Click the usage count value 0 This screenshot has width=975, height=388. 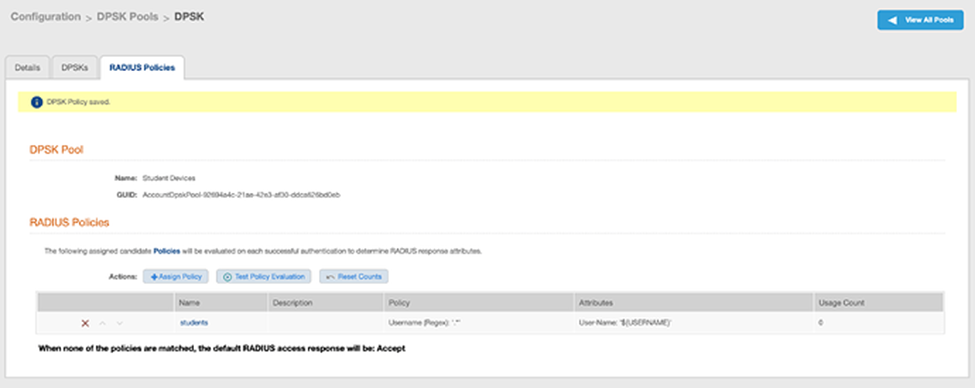821,323
